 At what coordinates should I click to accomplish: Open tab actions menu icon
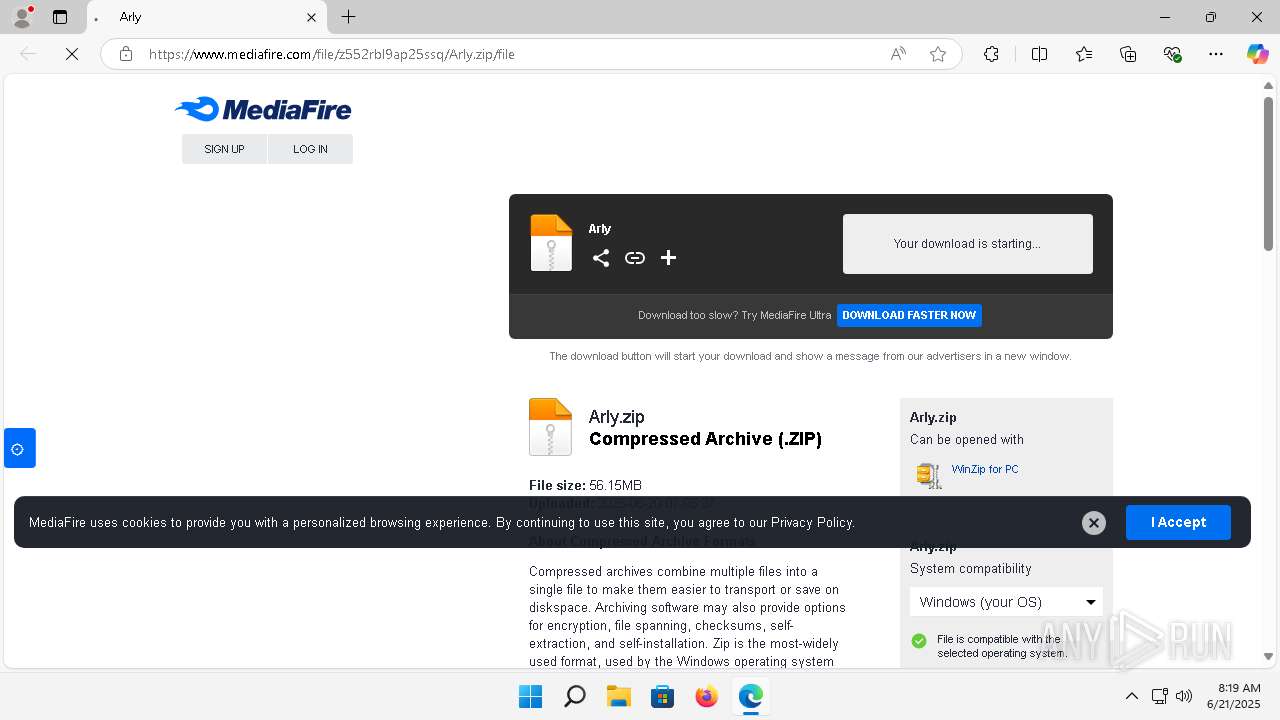(60, 17)
